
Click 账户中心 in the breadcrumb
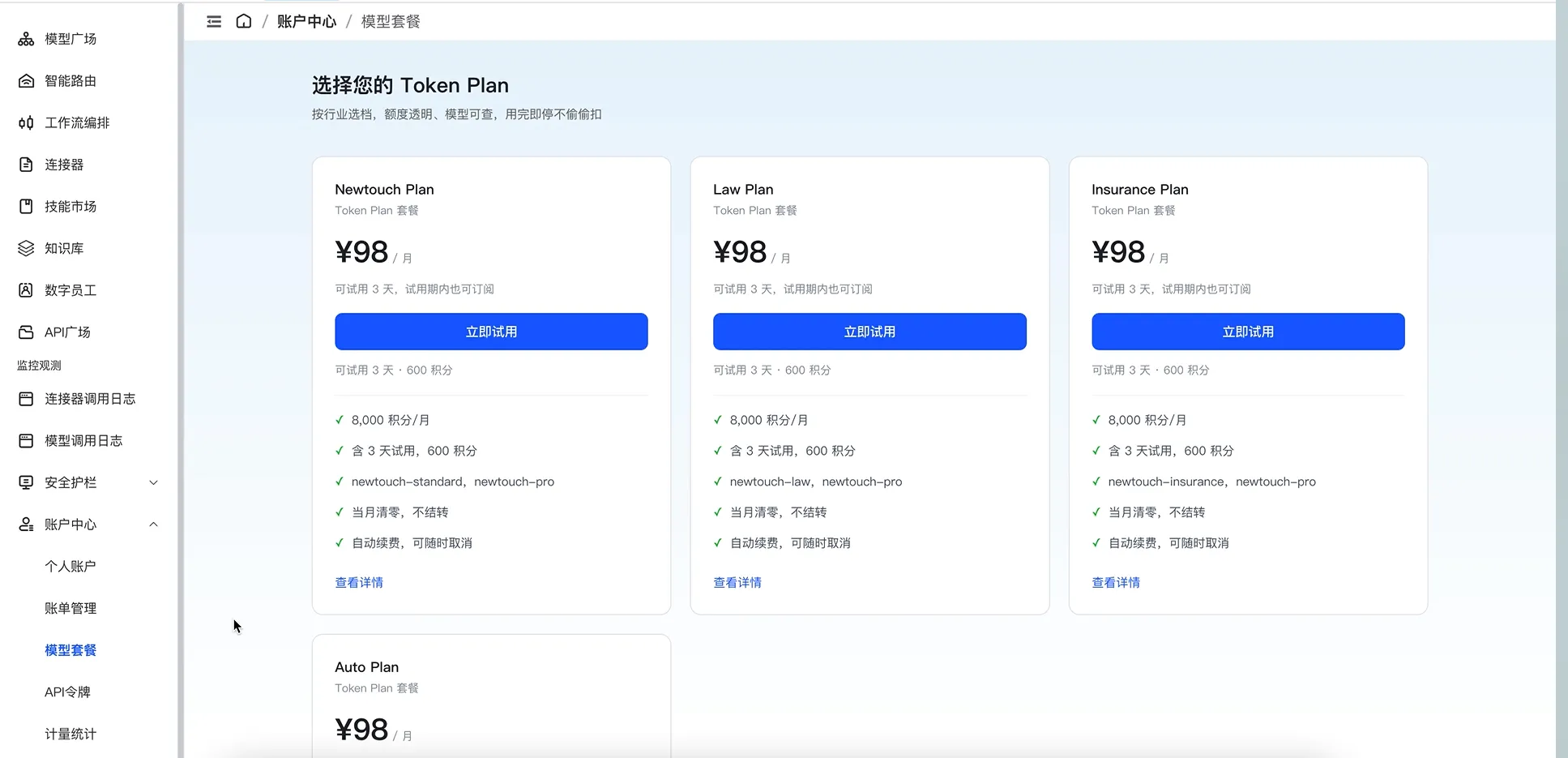pyautogui.click(x=306, y=22)
